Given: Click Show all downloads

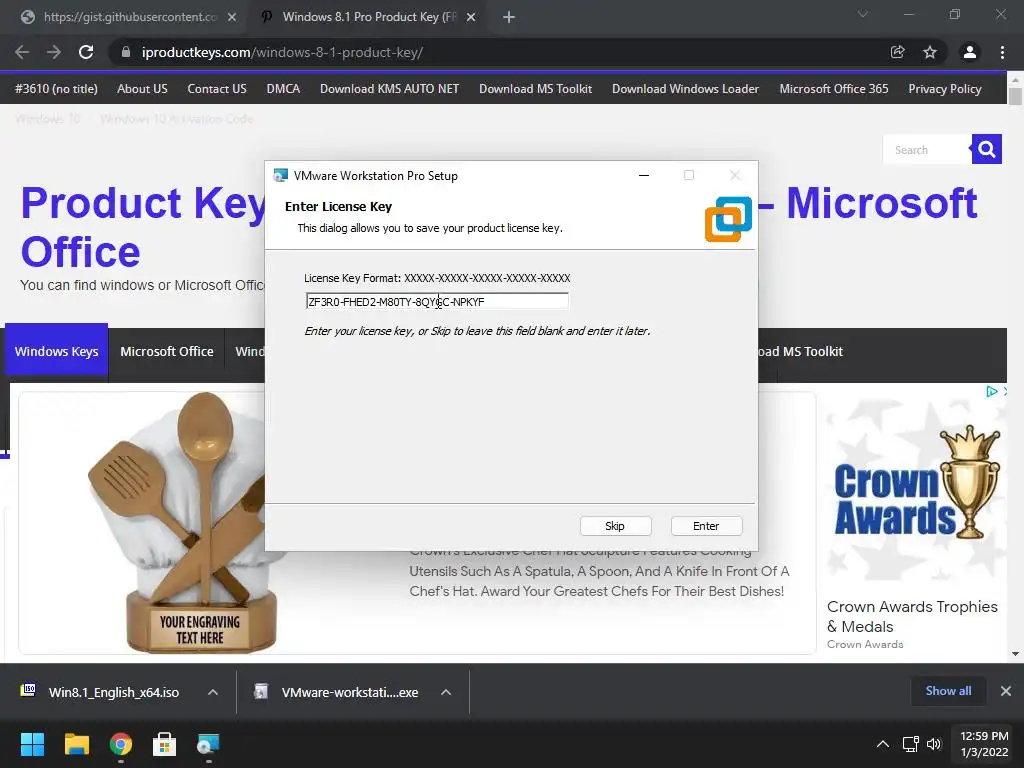Looking at the screenshot, I should tap(948, 691).
